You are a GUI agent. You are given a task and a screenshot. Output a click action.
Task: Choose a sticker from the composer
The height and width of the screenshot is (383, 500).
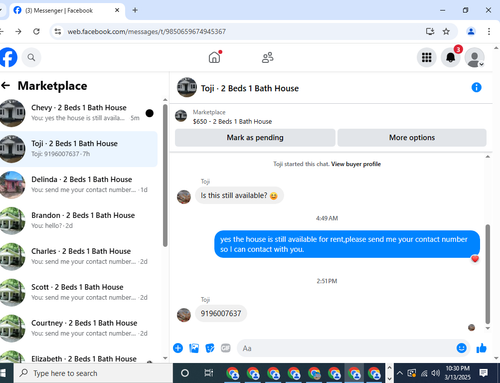tap(210, 348)
